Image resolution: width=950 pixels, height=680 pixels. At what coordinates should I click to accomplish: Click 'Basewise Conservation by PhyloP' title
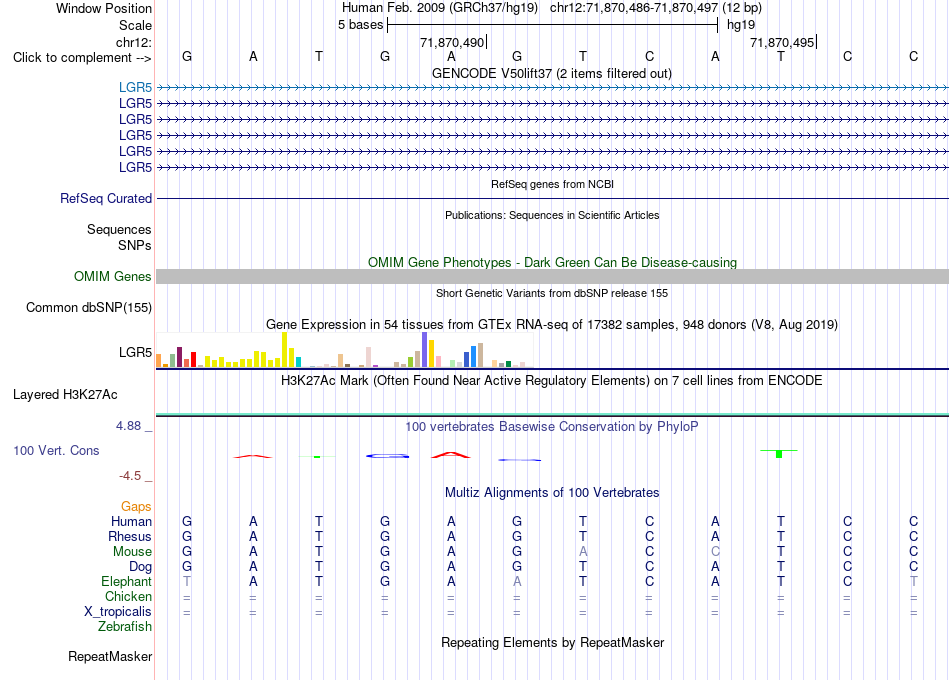[552, 427]
